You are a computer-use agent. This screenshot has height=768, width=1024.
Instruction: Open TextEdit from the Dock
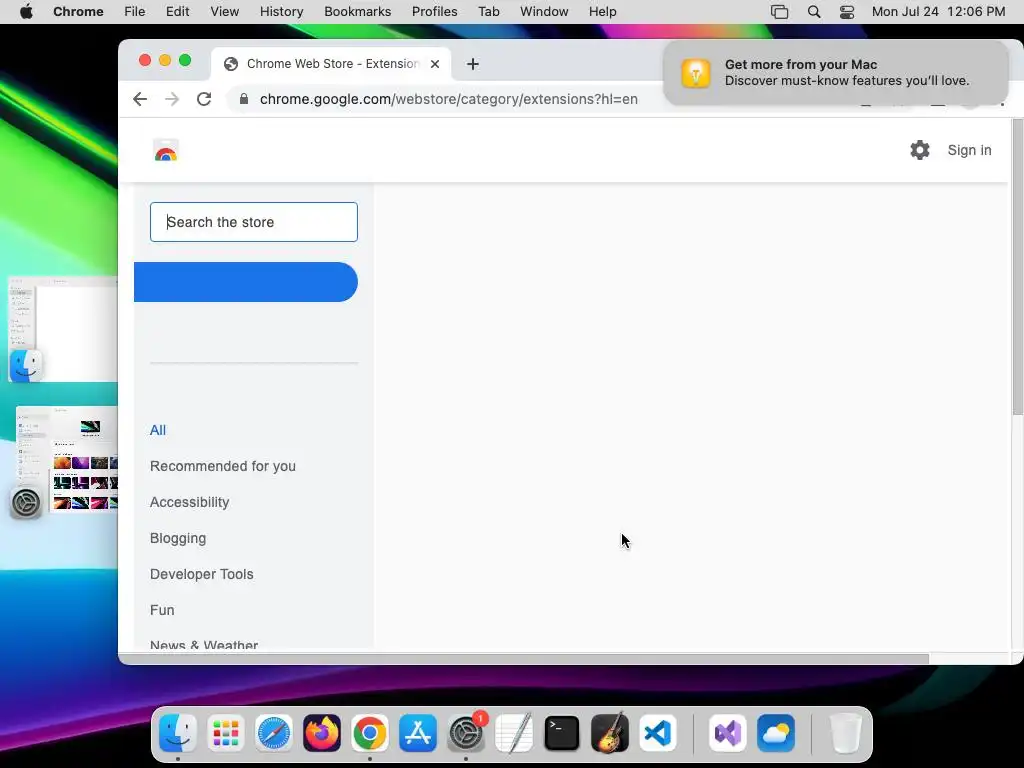[x=514, y=733]
